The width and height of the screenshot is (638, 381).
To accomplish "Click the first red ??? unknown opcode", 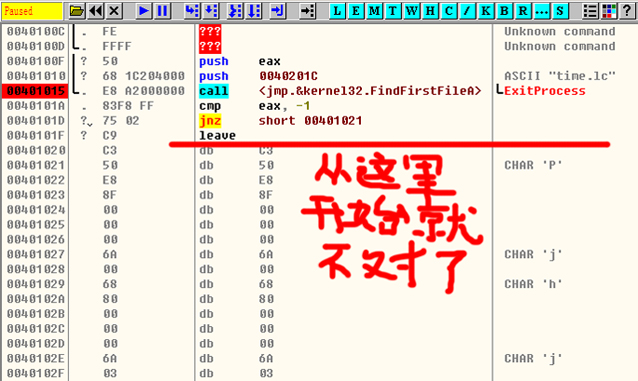I will click(x=210, y=32).
